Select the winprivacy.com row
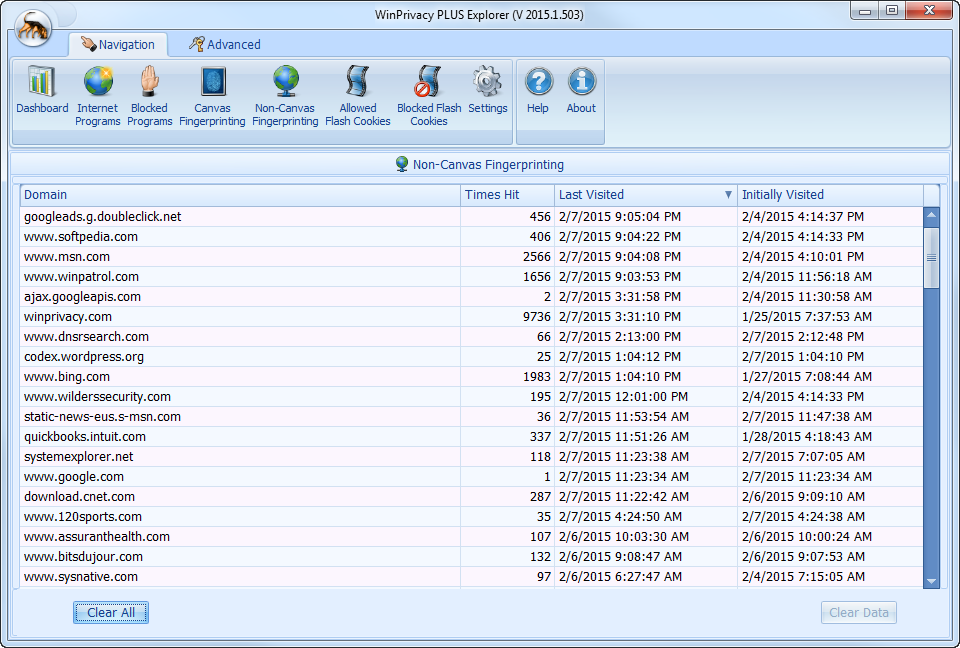Viewport: 960px width, 648px height. 471,317
